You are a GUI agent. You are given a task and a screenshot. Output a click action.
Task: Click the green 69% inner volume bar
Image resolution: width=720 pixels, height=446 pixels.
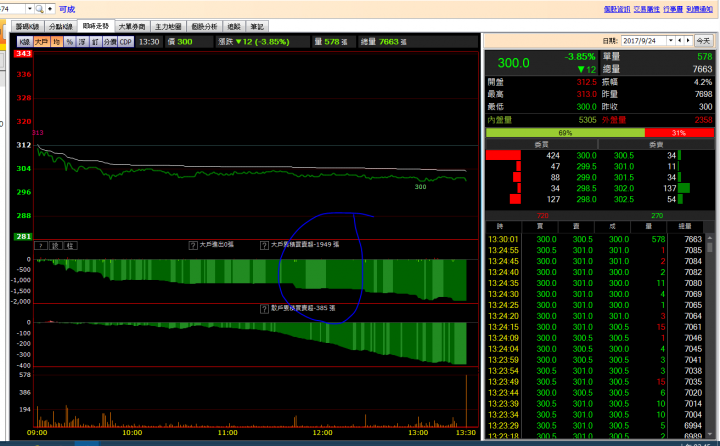point(565,133)
